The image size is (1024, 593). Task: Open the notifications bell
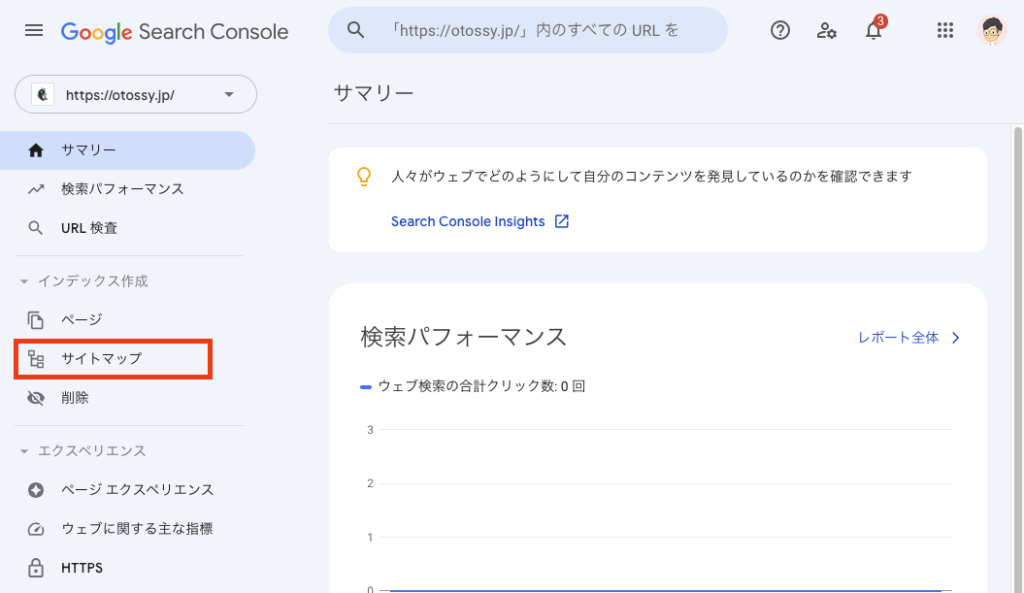tap(873, 31)
